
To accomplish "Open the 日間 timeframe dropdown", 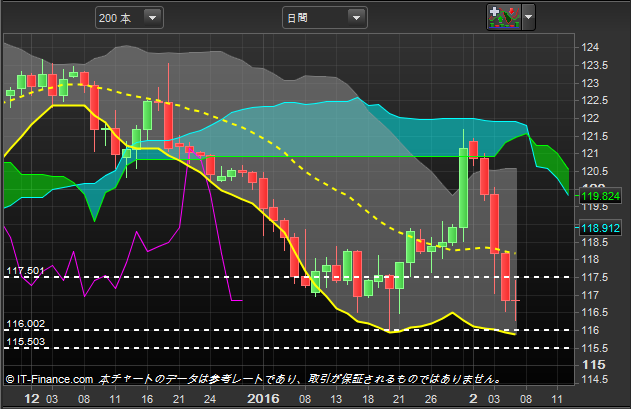I will tap(325, 18).
